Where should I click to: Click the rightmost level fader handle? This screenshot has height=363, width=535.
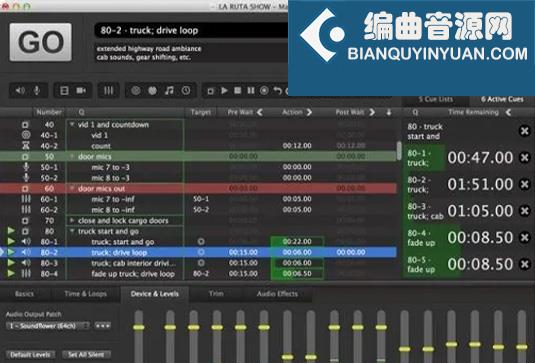pos(522,347)
